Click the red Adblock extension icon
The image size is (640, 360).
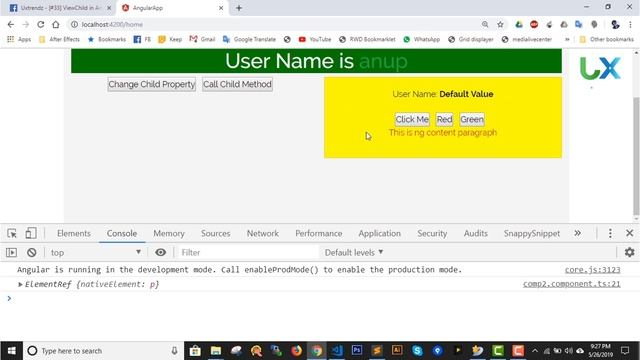(x=534, y=24)
